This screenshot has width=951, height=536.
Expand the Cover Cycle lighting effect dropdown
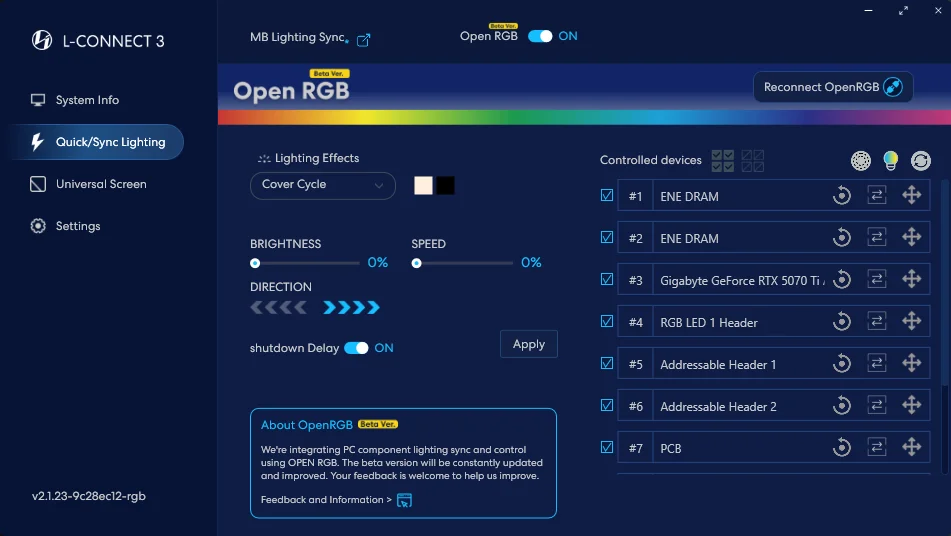323,185
